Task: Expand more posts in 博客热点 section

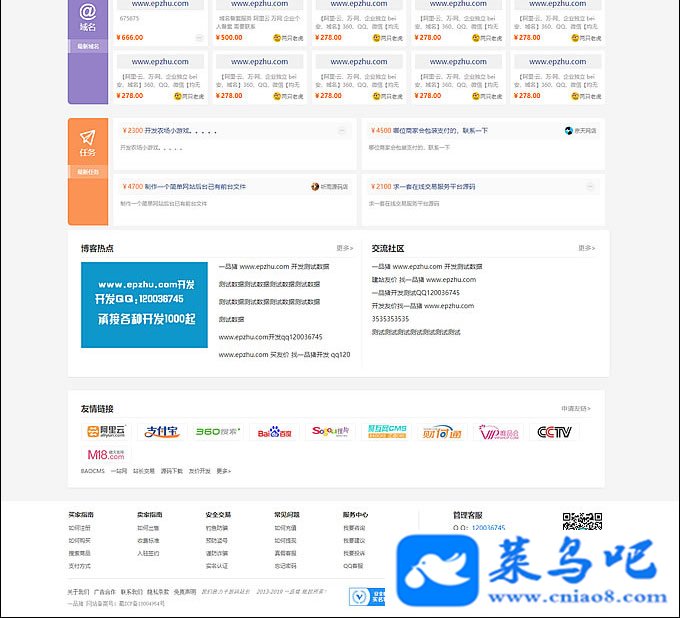Action: [x=345, y=248]
